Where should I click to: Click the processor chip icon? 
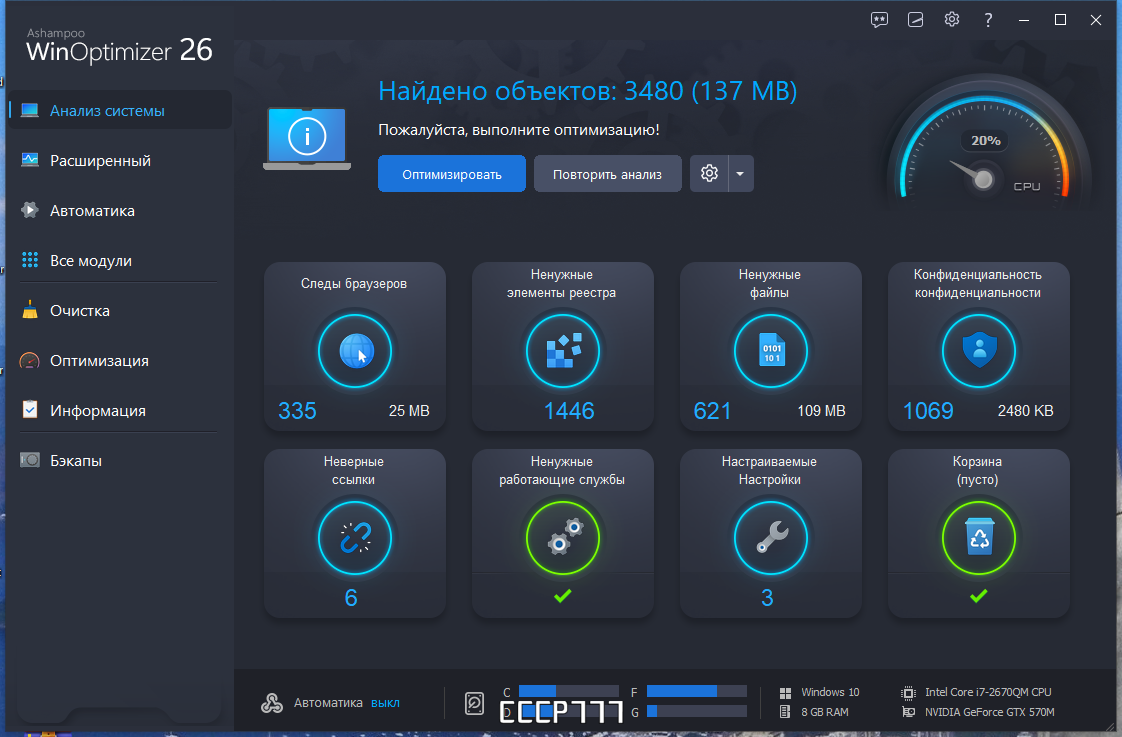coord(908,693)
